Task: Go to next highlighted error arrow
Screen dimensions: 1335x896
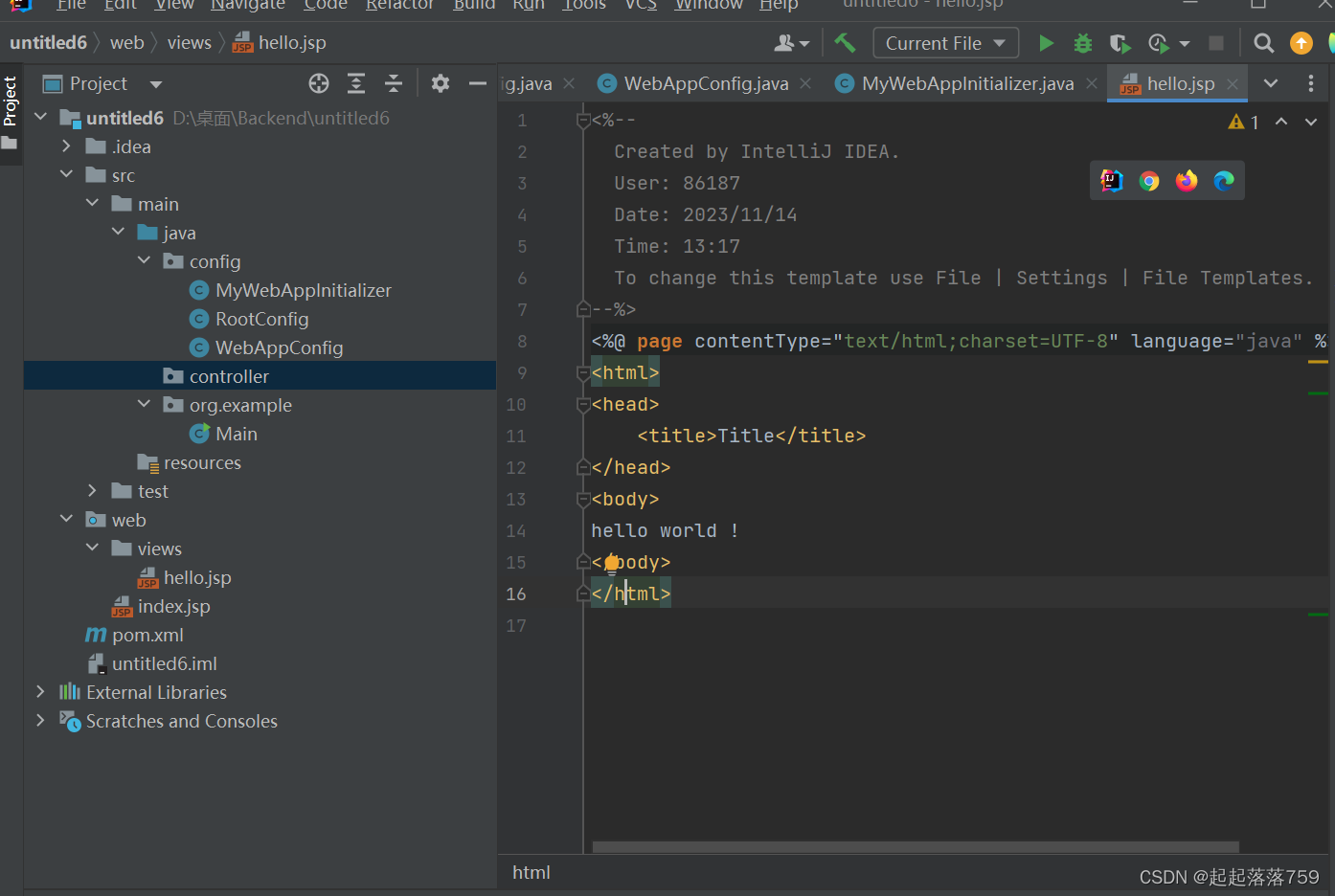Action: pos(1311,122)
